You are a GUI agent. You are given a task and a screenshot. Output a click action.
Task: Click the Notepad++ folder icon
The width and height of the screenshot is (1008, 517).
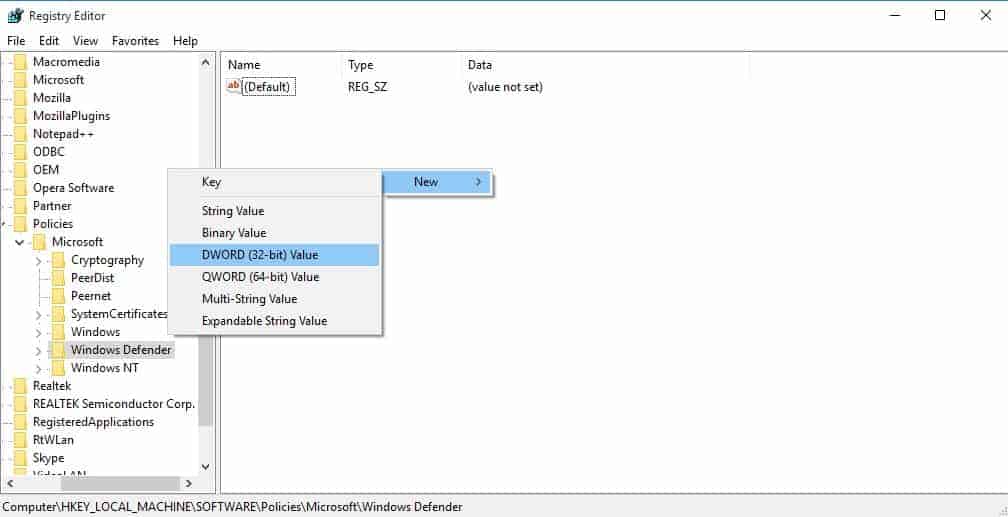[20, 134]
